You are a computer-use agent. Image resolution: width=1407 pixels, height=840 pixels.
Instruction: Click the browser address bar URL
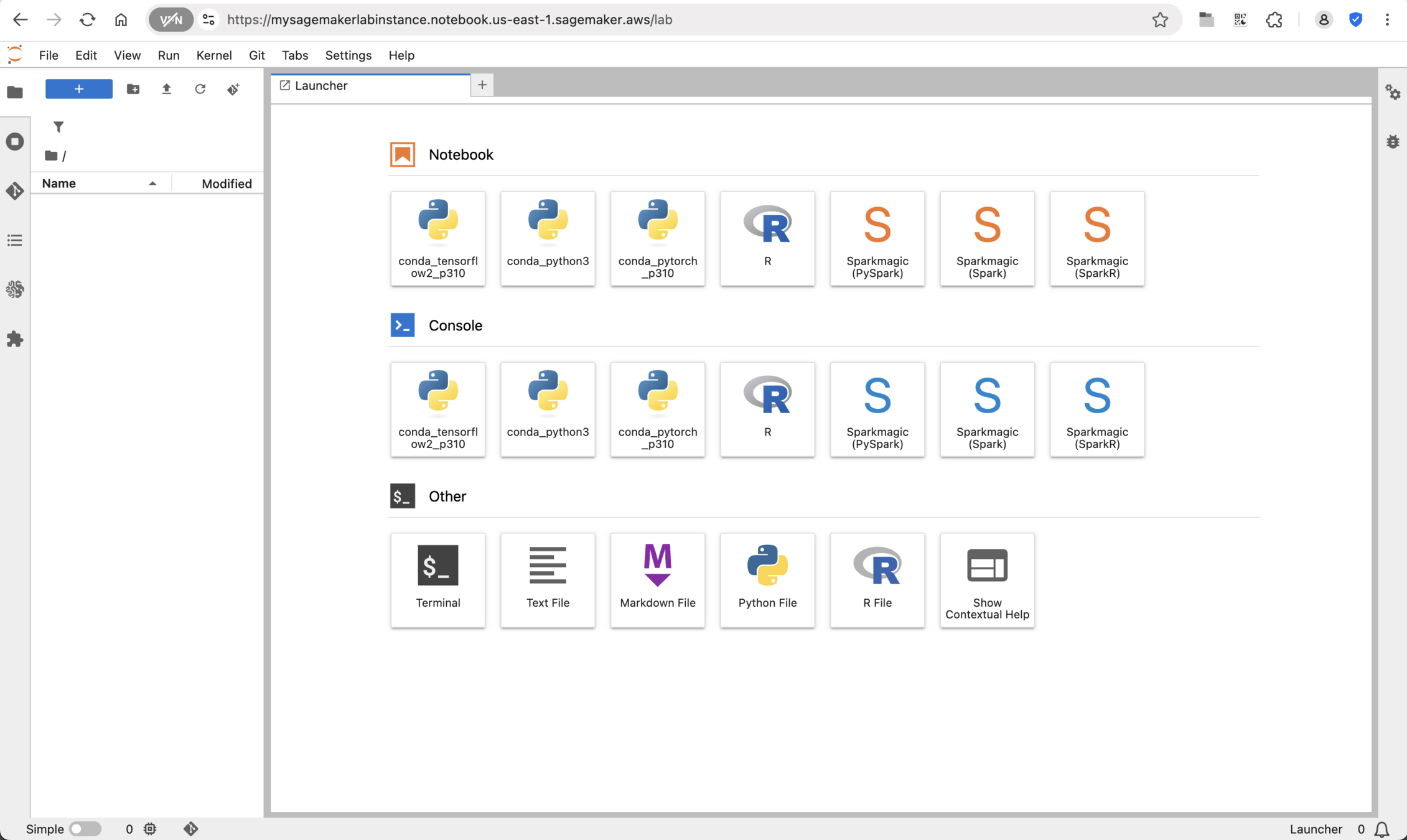click(449, 20)
